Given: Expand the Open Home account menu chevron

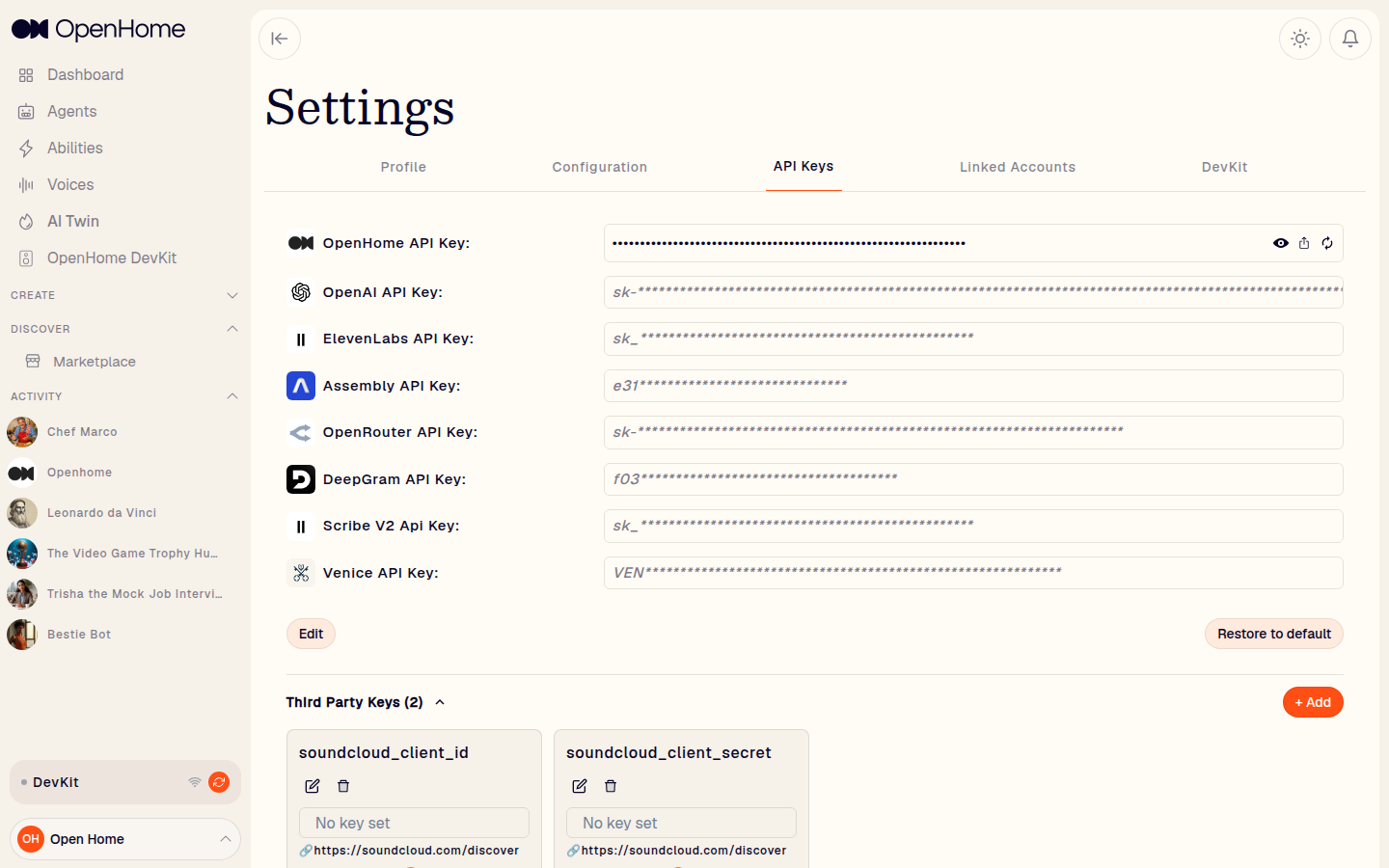Looking at the screenshot, I should point(225,839).
